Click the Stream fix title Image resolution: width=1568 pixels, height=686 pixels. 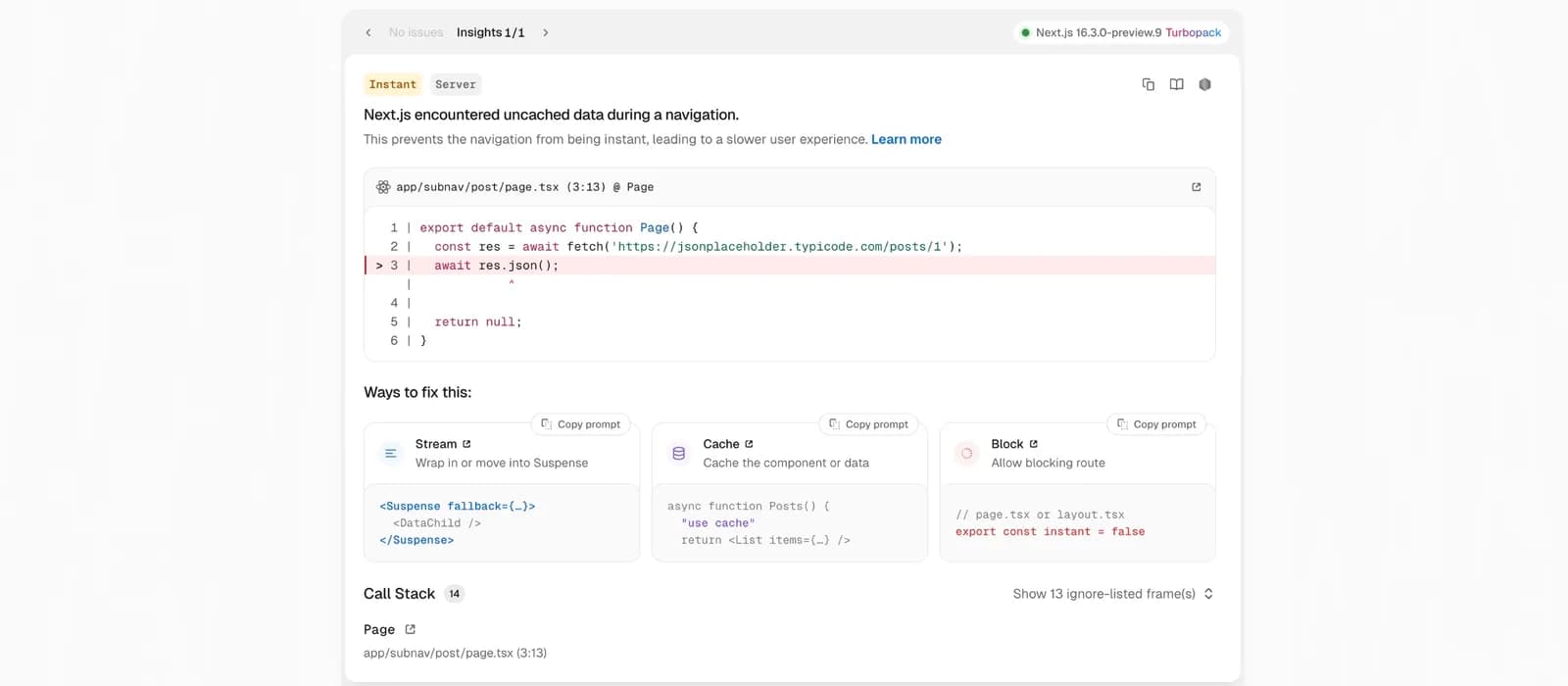[x=436, y=444]
